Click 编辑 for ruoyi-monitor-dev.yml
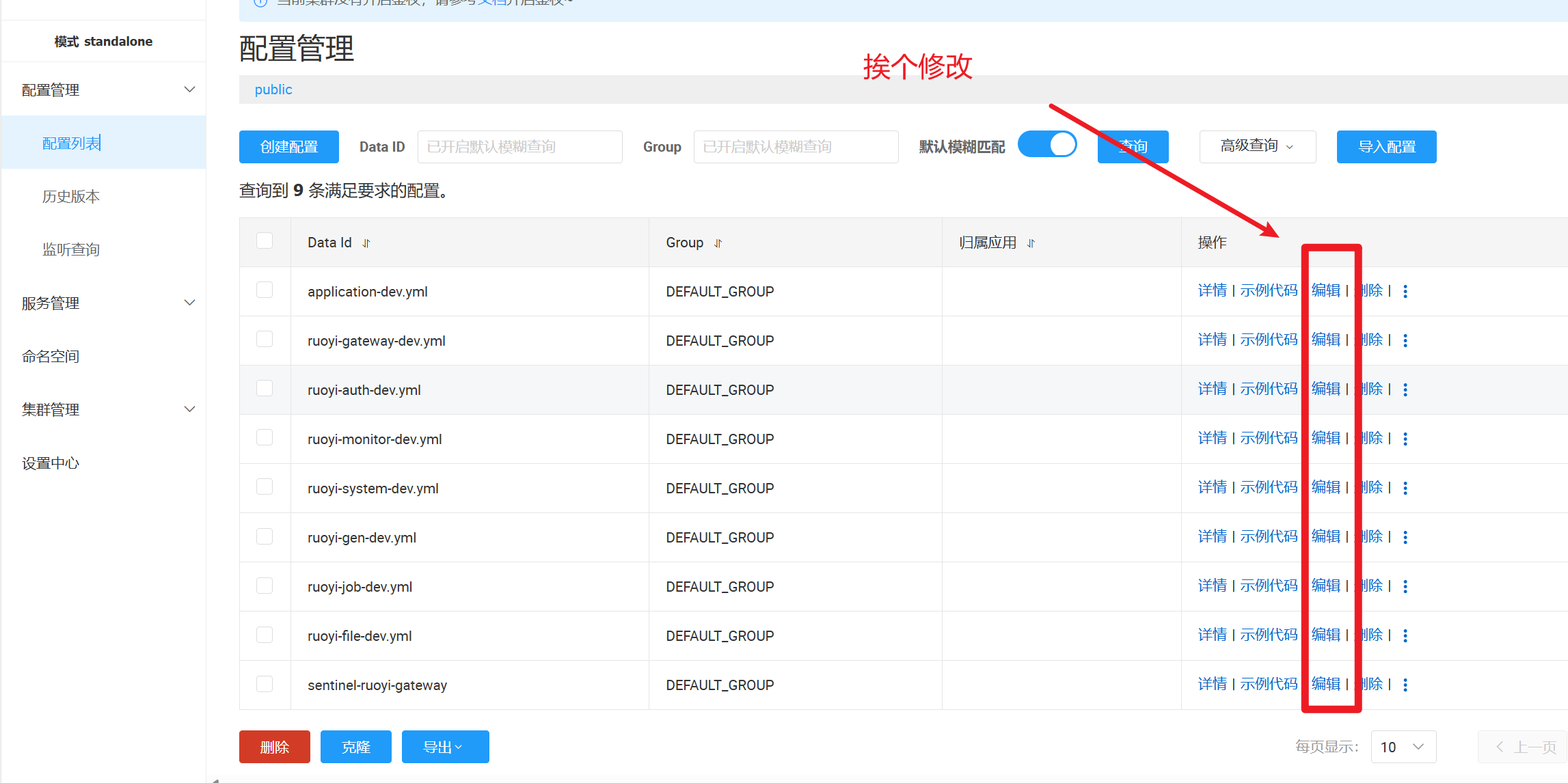1568x783 pixels. pyautogui.click(x=1326, y=439)
